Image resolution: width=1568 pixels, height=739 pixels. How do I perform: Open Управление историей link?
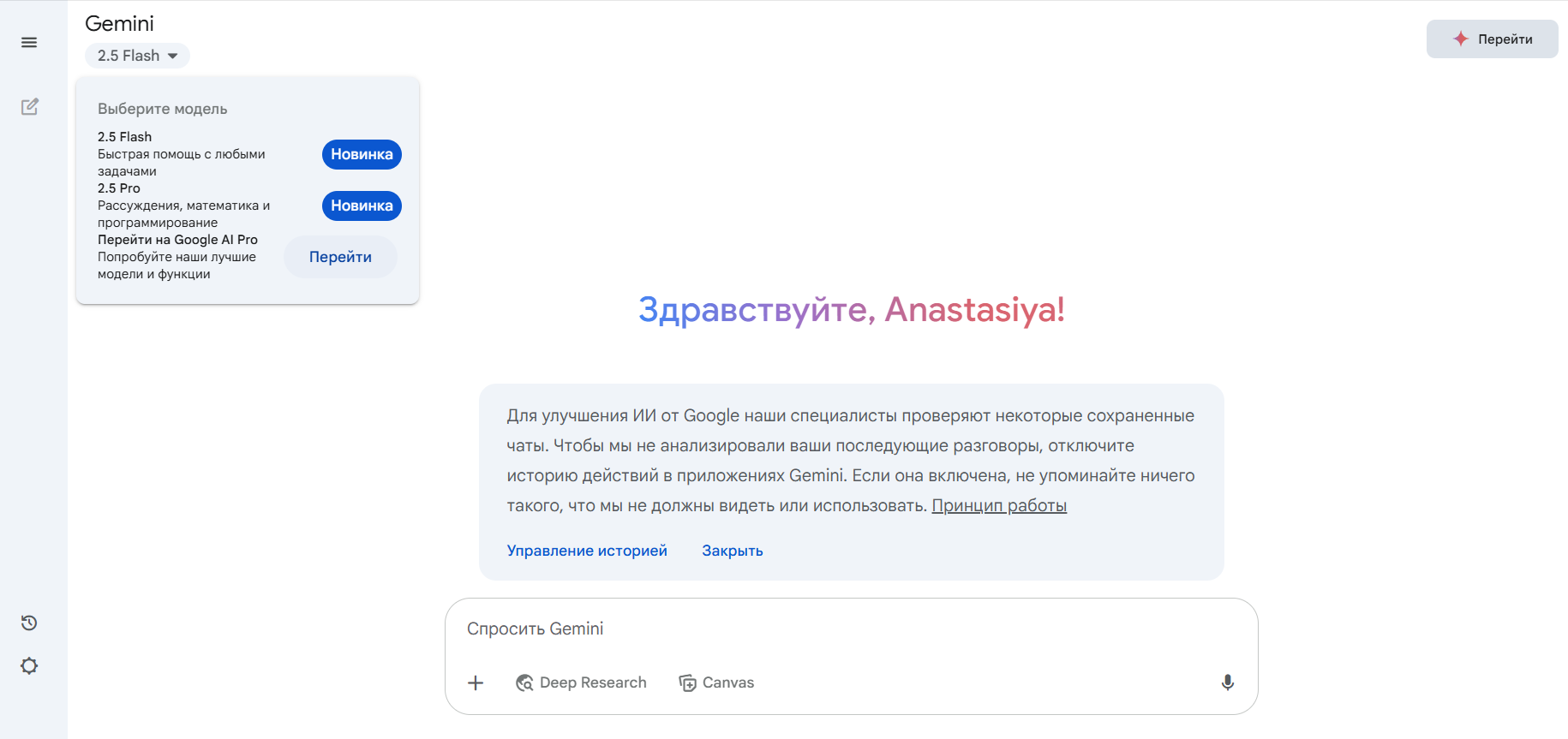587,551
